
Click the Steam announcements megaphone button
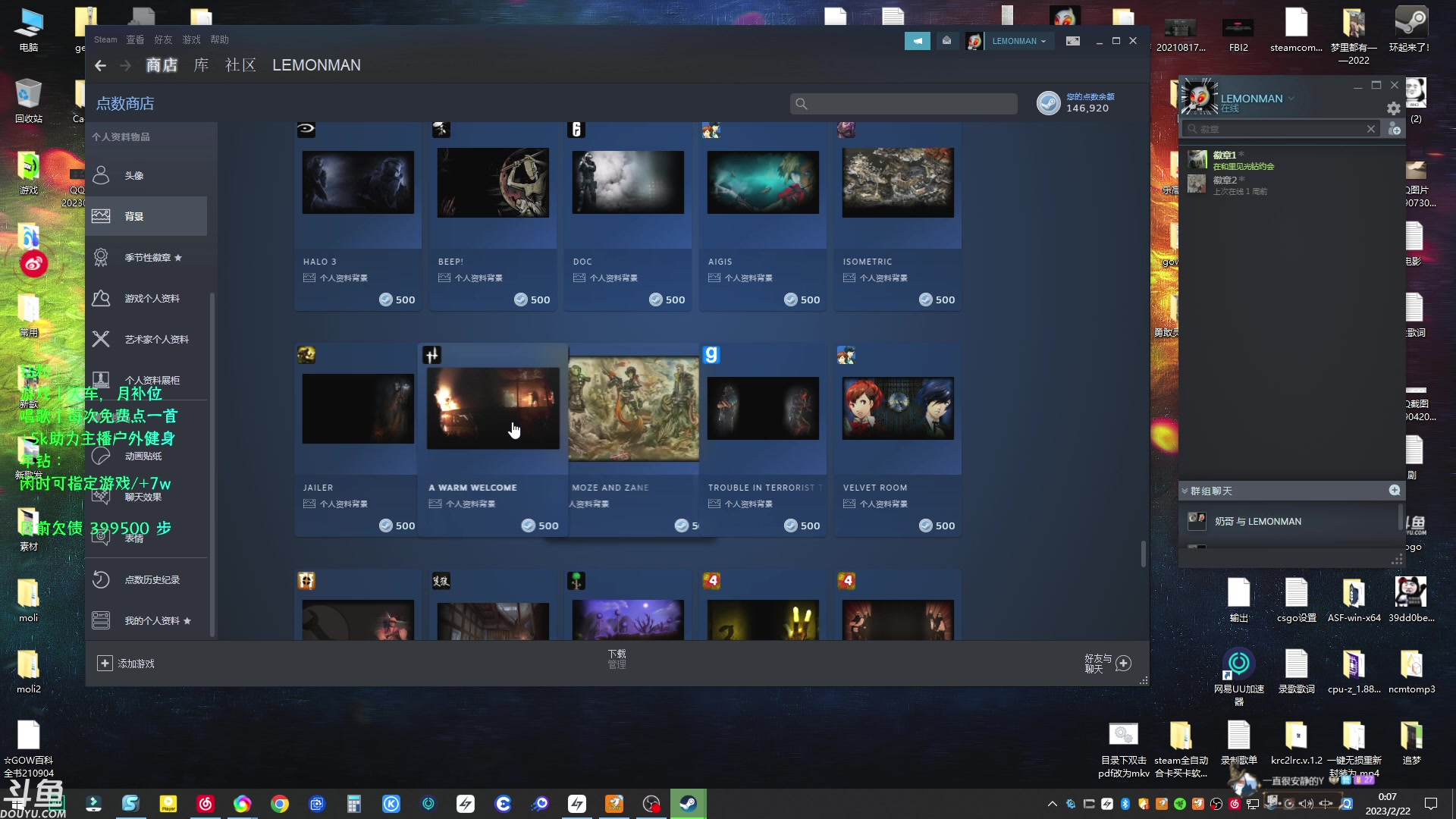pos(917,41)
